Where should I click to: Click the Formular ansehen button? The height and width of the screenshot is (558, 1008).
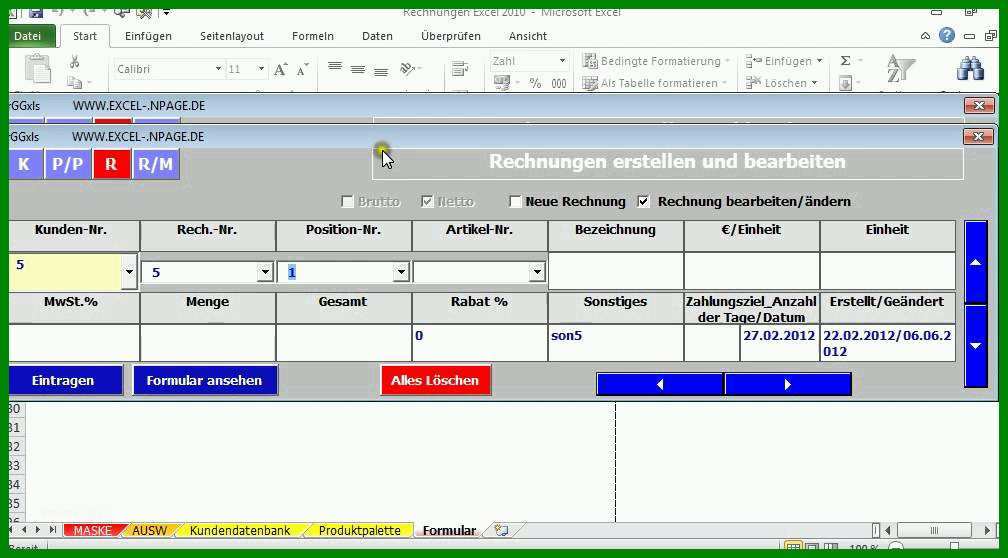(205, 381)
